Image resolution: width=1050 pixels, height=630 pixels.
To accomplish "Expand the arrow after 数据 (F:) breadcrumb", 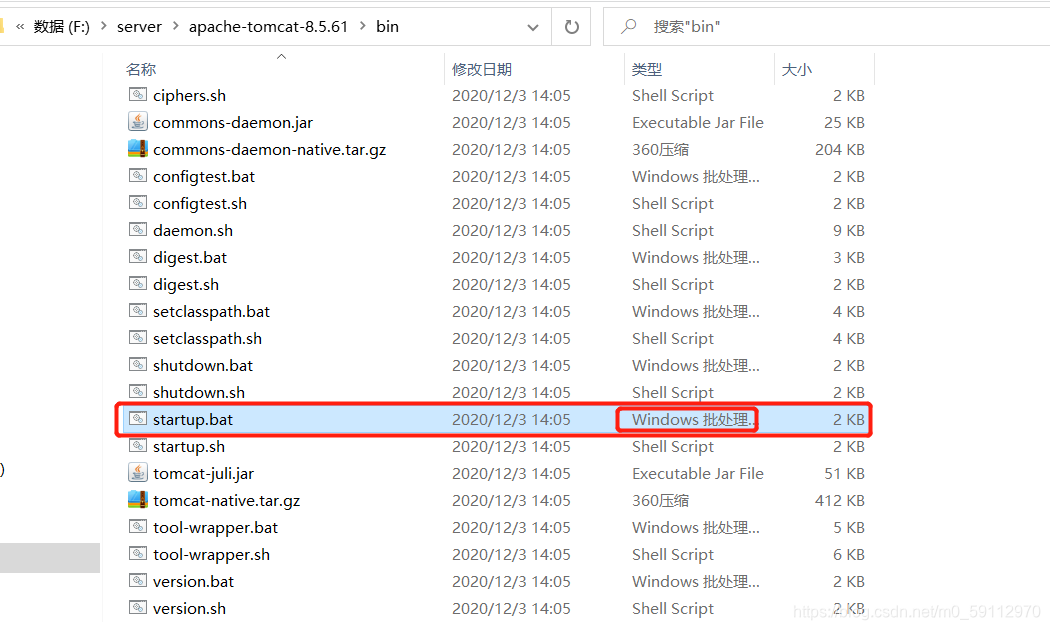I will [x=104, y=26].
